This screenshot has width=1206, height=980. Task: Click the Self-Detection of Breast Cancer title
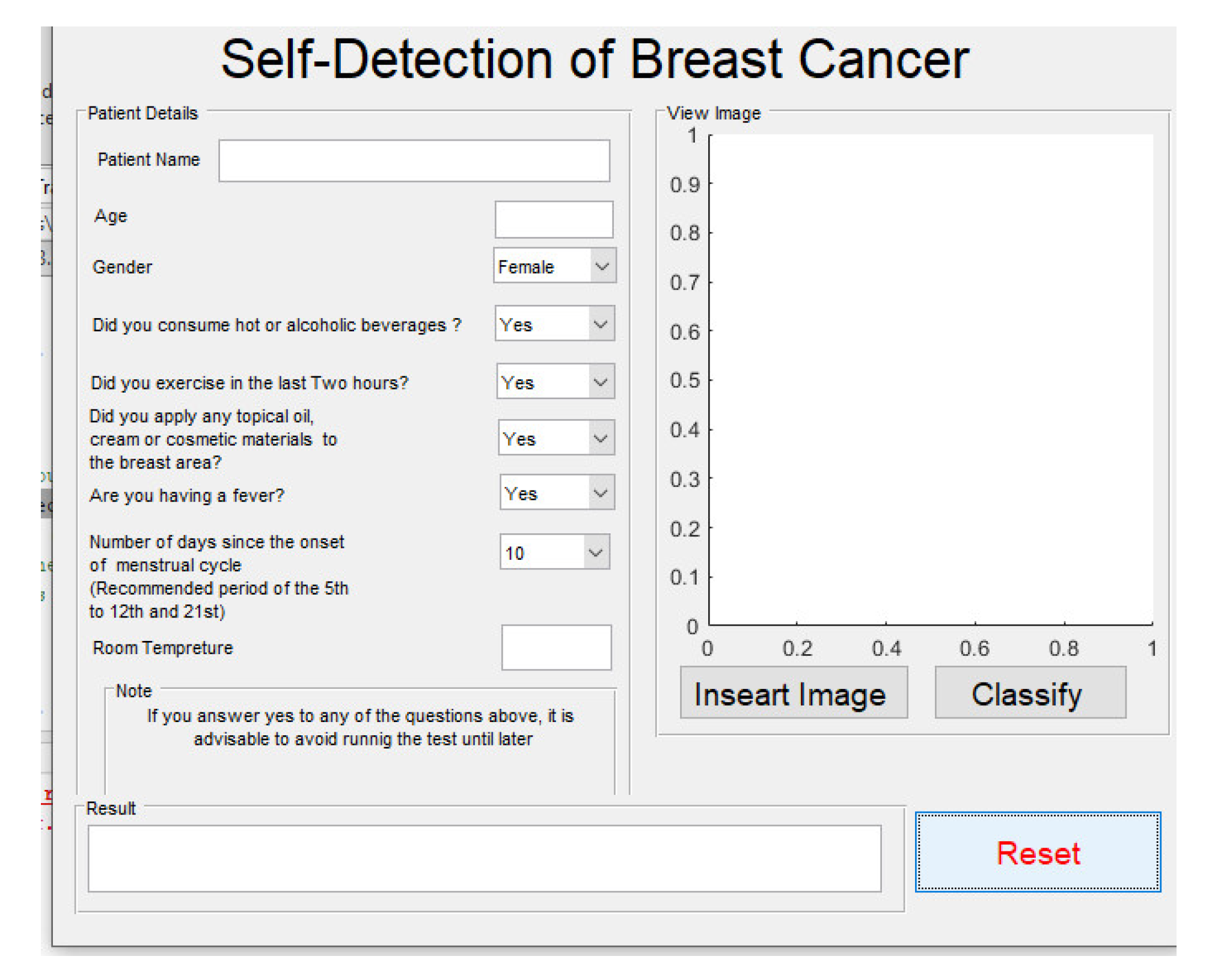(x=595, y=60)
